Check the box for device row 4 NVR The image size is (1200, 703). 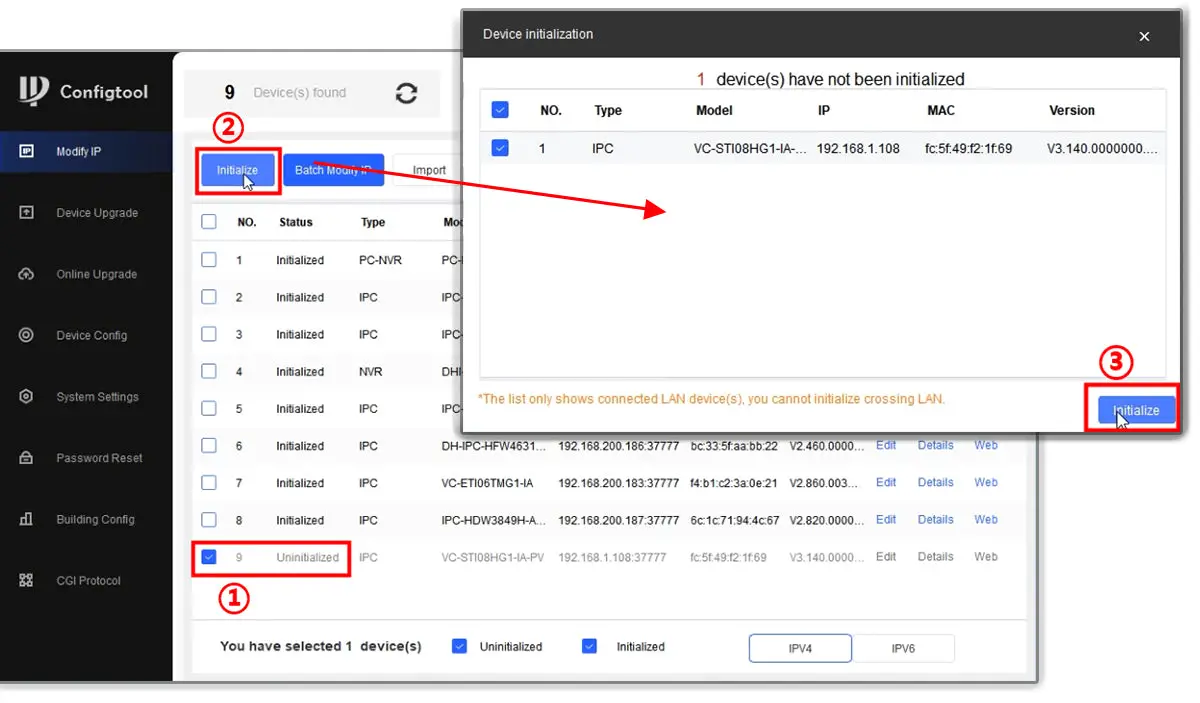[209, 371]
